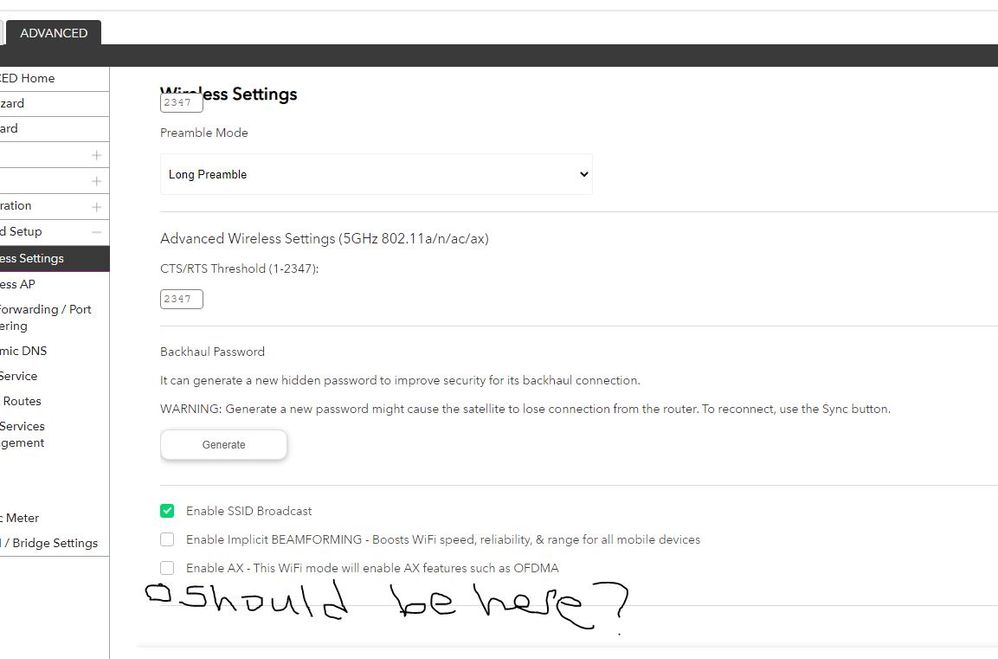Screen dimensions: 998x659
Task: Click the 5GHz CTS/RTS Threshold input field
Action: point(181,299)
